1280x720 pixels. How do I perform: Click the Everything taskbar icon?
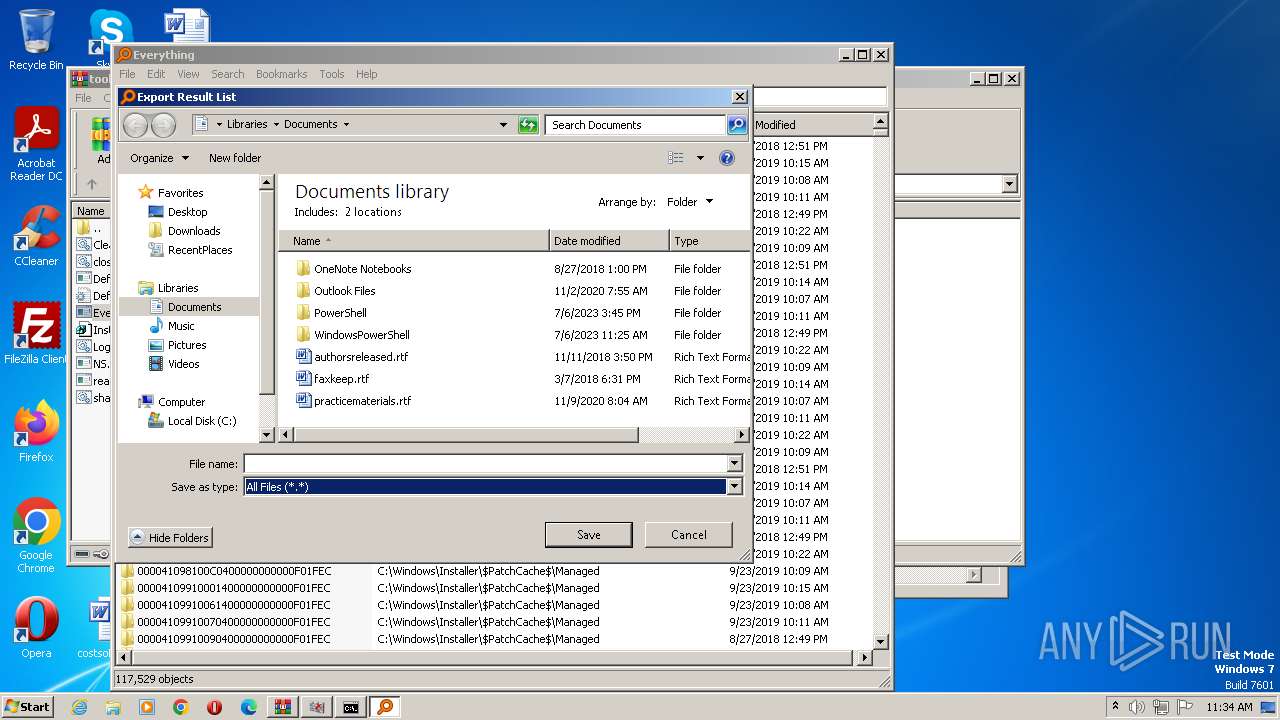click(384, 707)
